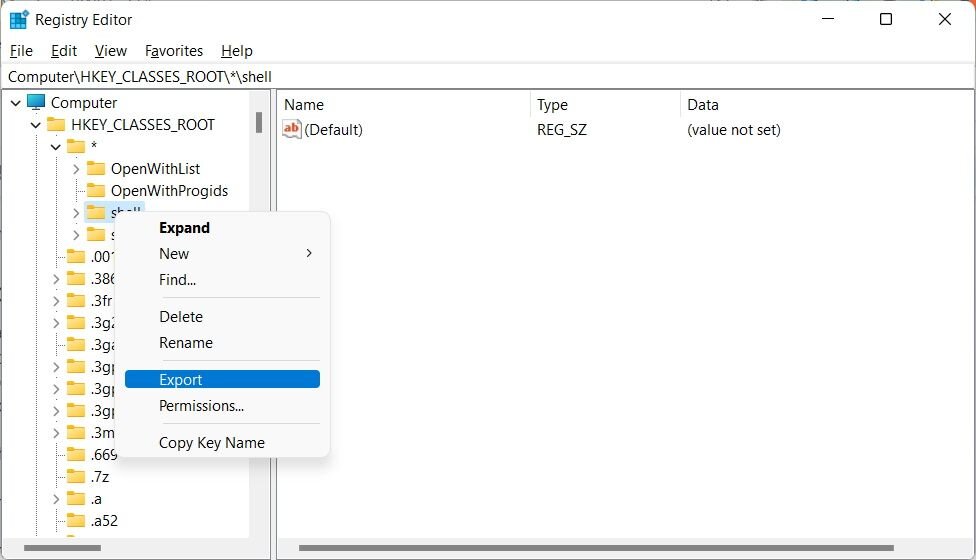Select the HKEY_CLASSES_ROOT label
This screenshot has width=976, height=560.
(143, 124)
